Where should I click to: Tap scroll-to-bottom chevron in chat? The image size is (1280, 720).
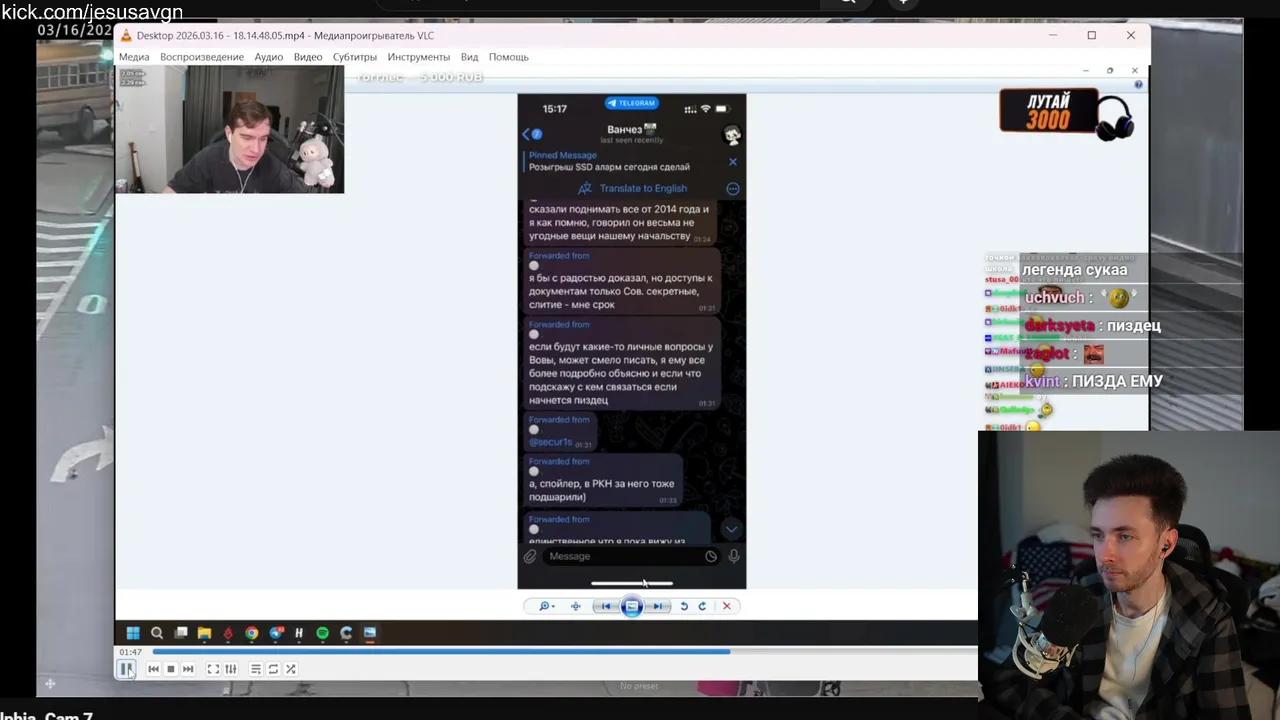[x=731, y=529]
